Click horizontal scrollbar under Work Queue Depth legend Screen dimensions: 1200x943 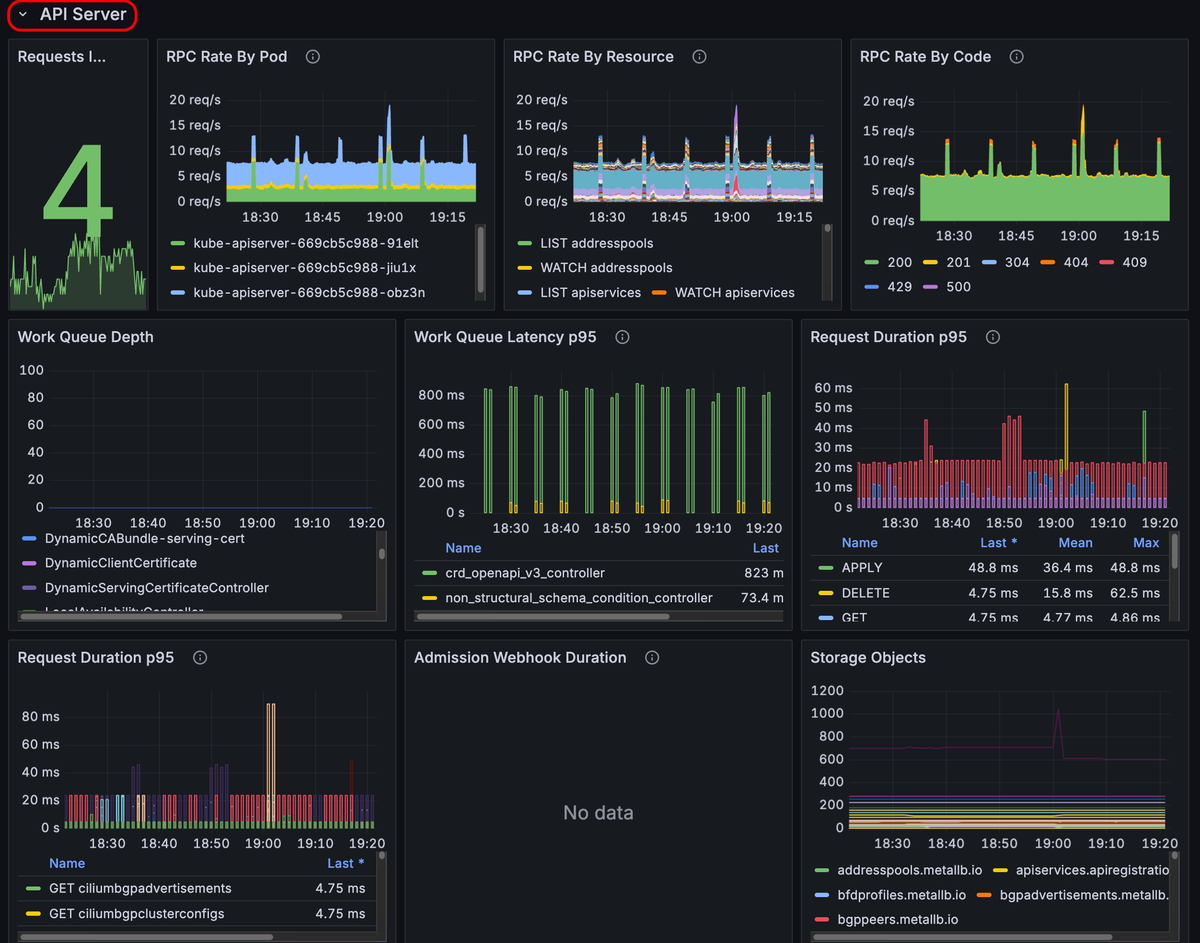coord(180,617)
